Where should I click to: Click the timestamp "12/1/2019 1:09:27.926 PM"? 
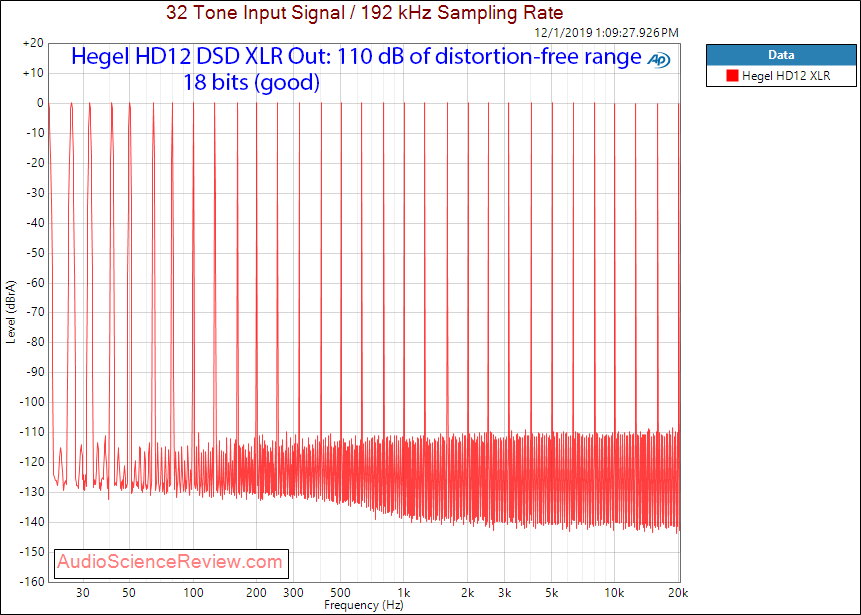(607, 33)
